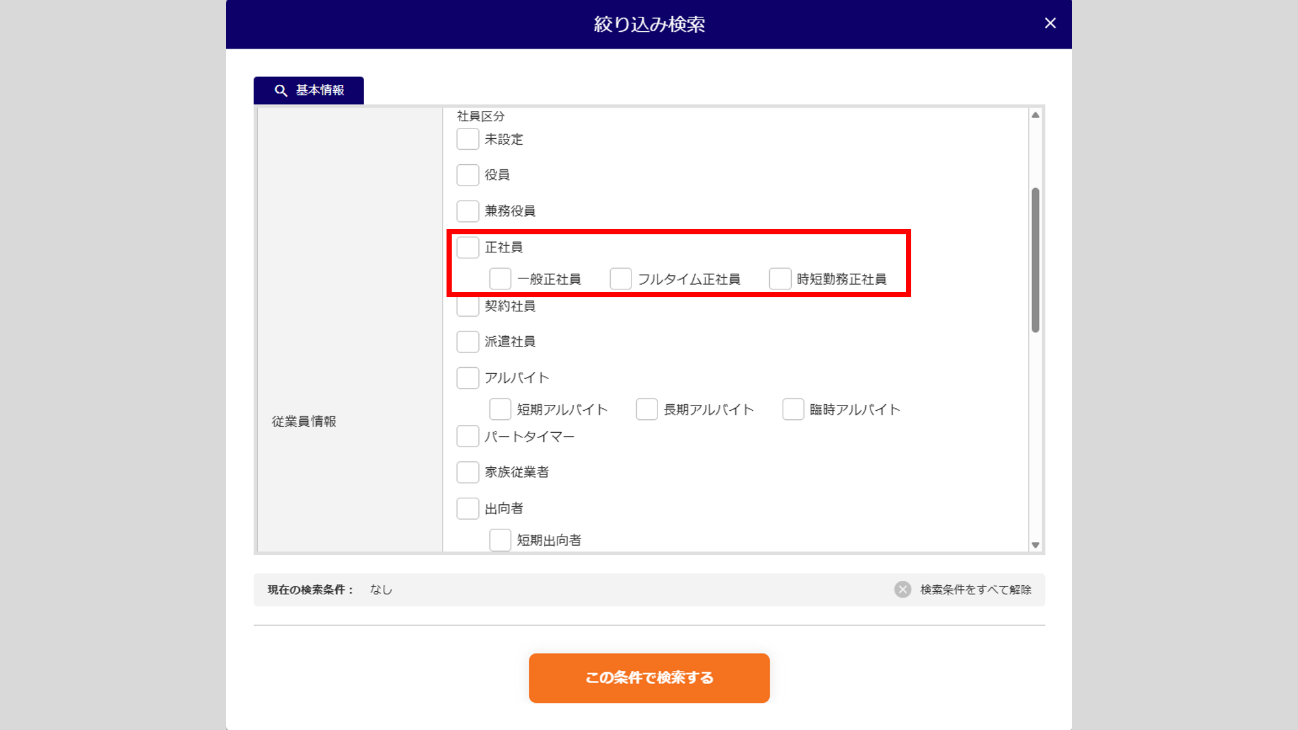1298x730 pixels.
Task: Tick the 派遣社員 checkbox
Action: tap(468, 342)
